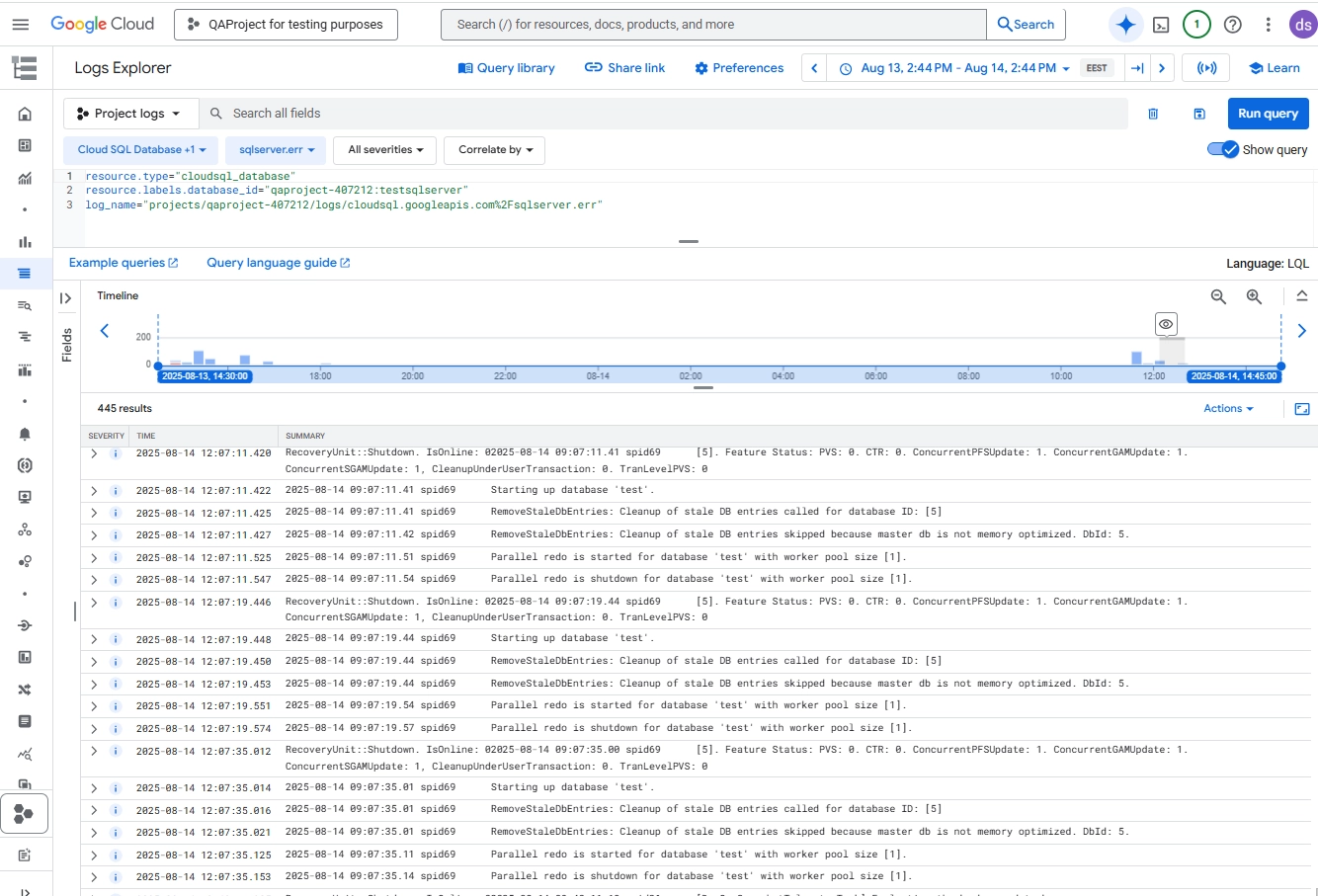Screen dimensions: 1318x896
Task: Open the All severities dropdown
Action: [x=384, y=150]
